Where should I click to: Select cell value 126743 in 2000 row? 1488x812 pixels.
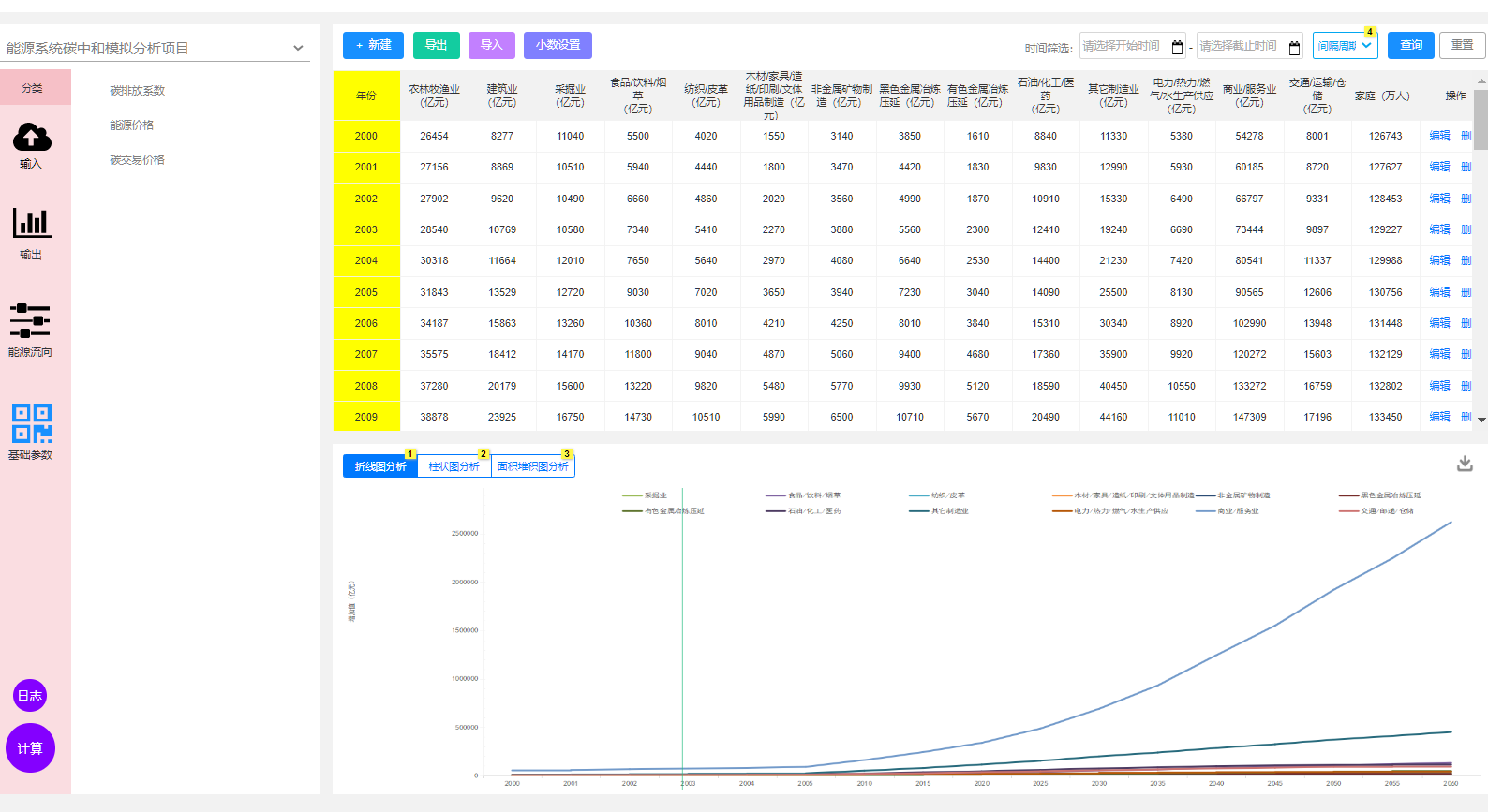(x=1385, y=136)
